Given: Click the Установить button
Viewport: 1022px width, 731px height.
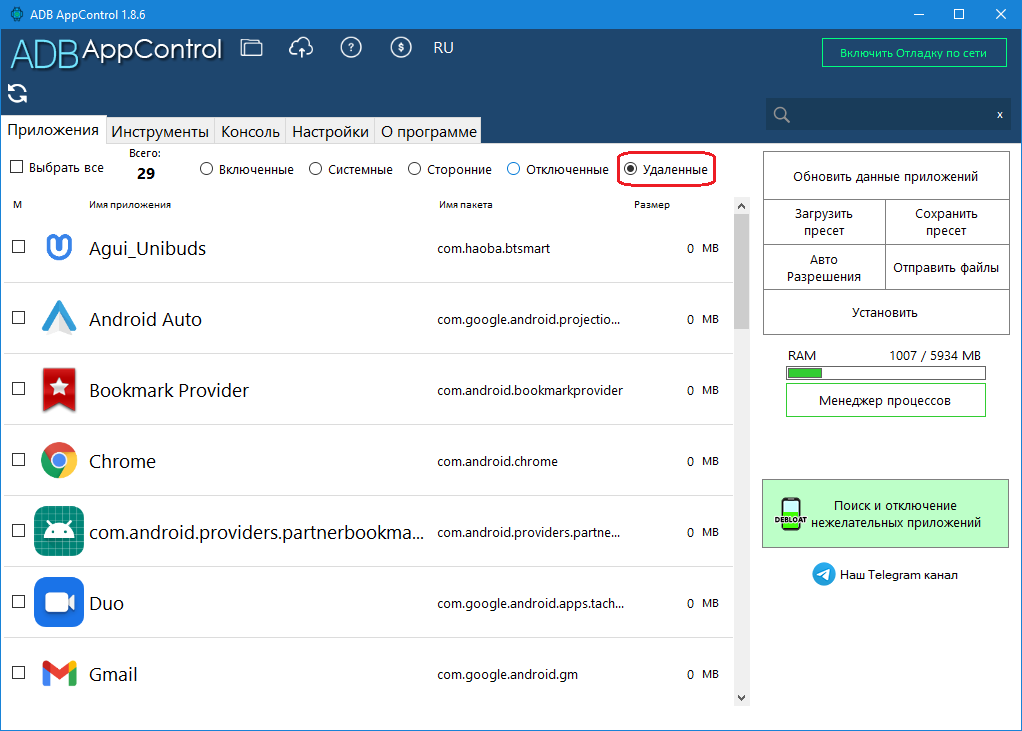Looking at the screenshot, I should point(886,312).
